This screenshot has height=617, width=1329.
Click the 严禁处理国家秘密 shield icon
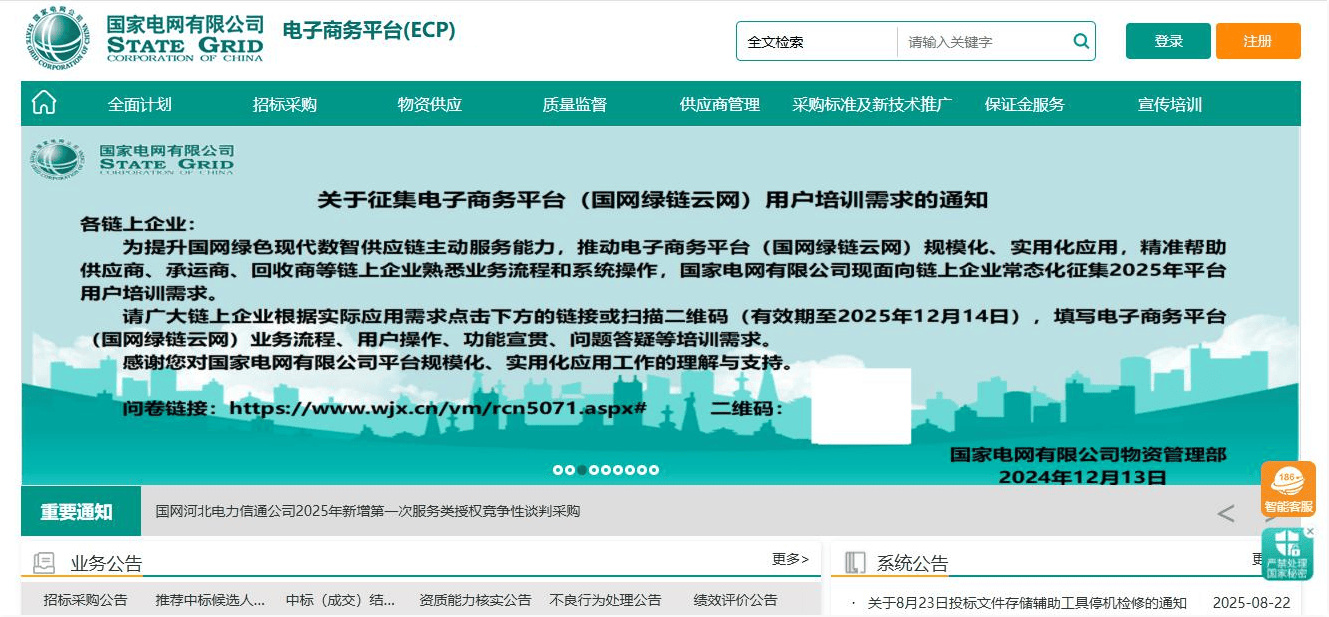tap(1286, 553)
